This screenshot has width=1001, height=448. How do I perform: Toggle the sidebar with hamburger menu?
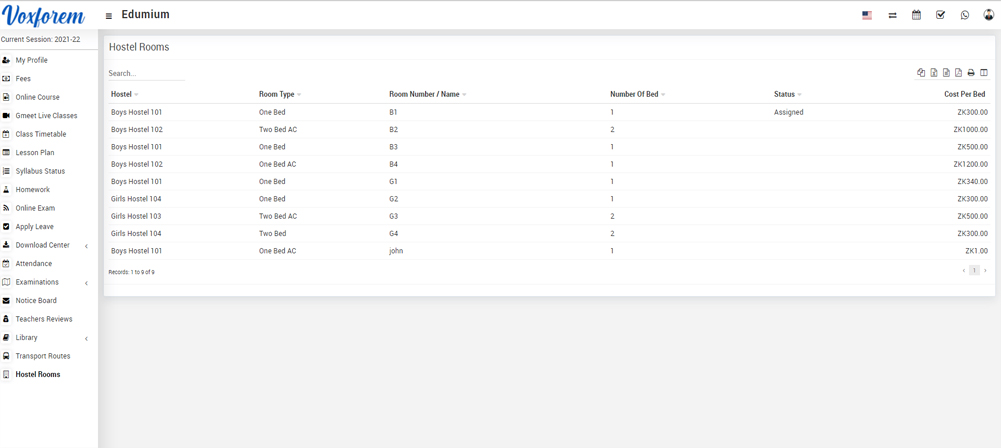point(109,16)
